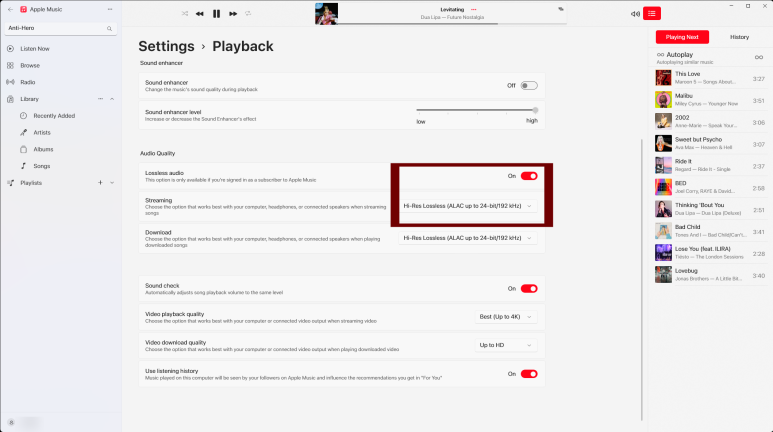This screenshot has width=773, height=432.
Task: Click the Playlists sidebar item
Action: (31, 183)
